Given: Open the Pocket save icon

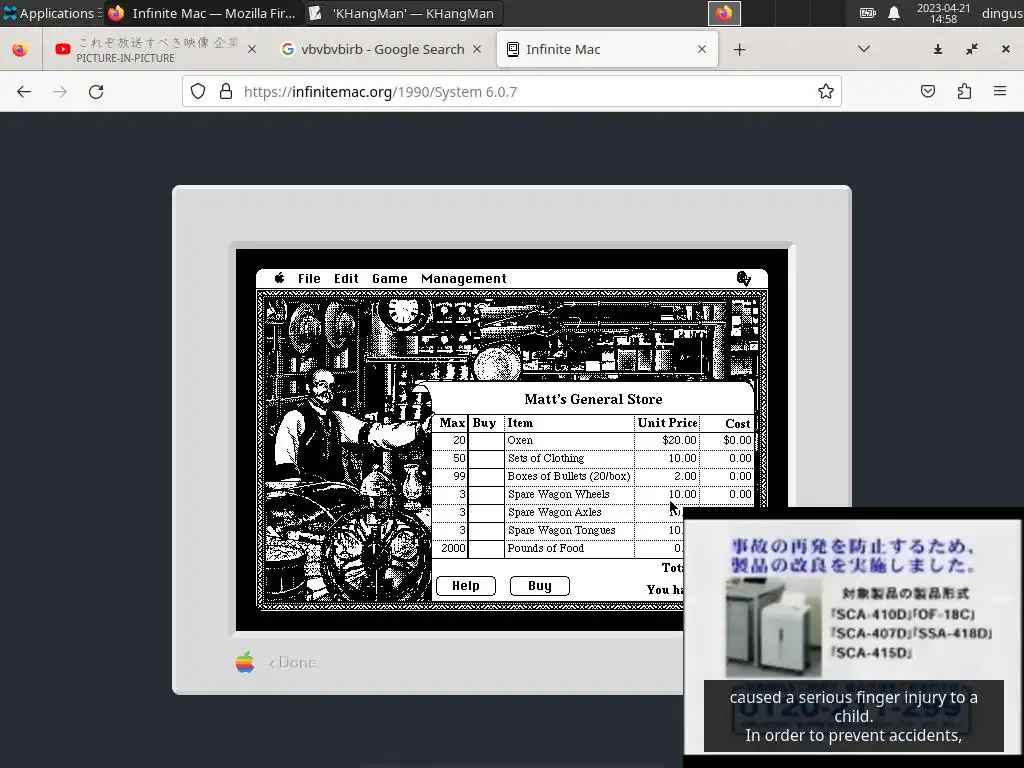Looking at the screenshot, I should pyautogui.click(x=928, y=91).
